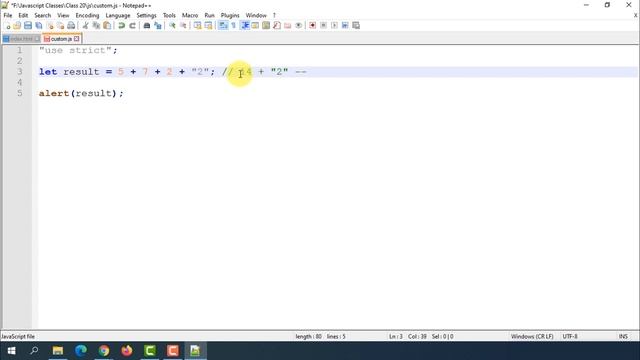
Task: Click the JavaScript file status bar label
Action: coord(18,336)
